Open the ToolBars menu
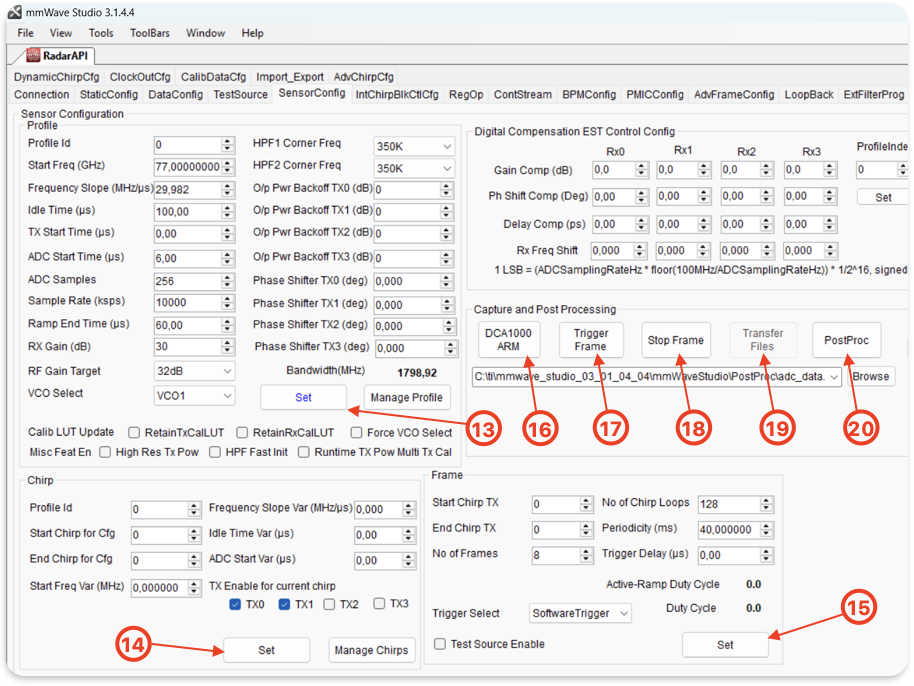This screenshot has width=914, height=686. pyautogui.click(x=150, y=33)
